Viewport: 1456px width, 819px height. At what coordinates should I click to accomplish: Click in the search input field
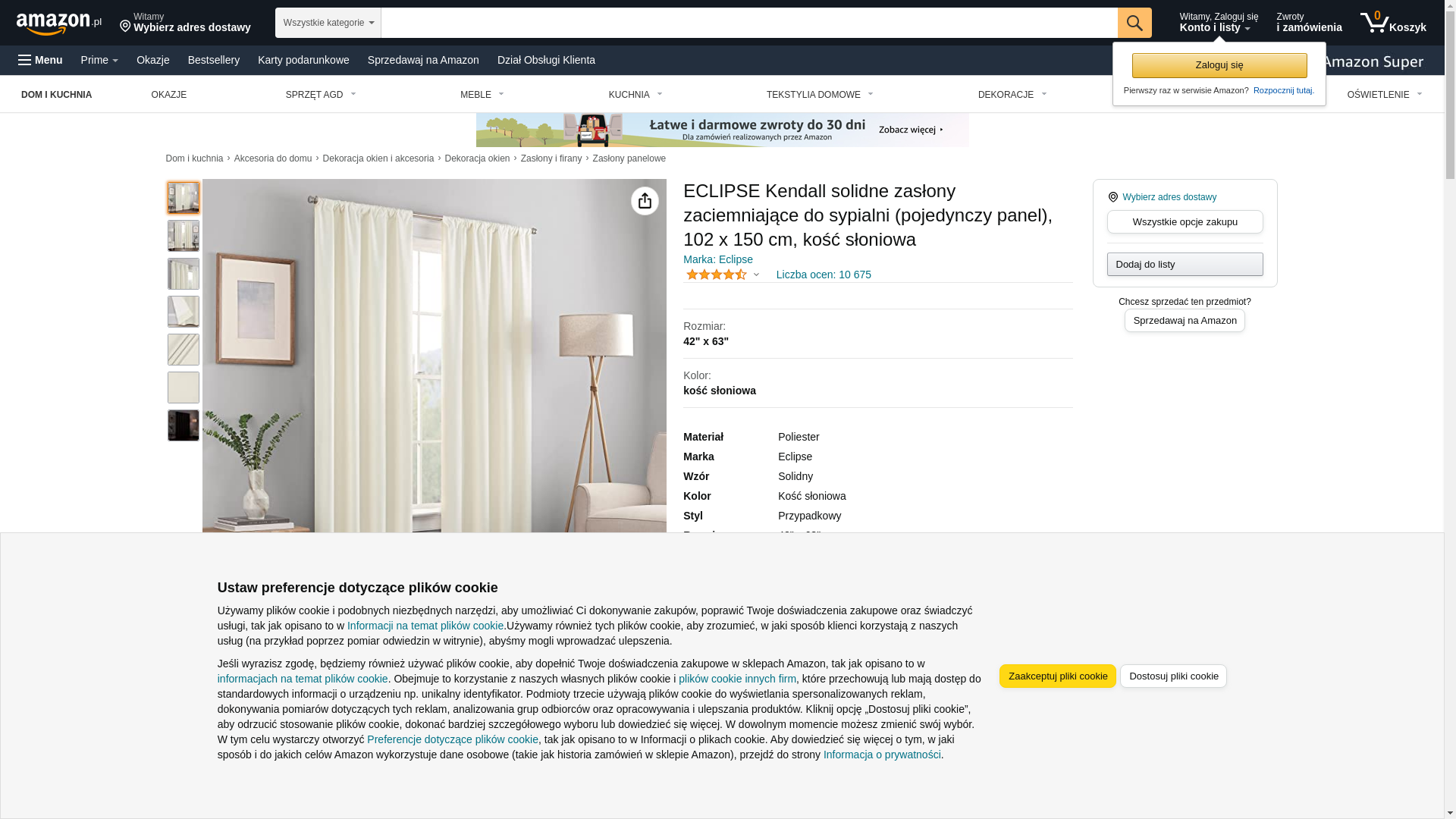tap(749, 23)
